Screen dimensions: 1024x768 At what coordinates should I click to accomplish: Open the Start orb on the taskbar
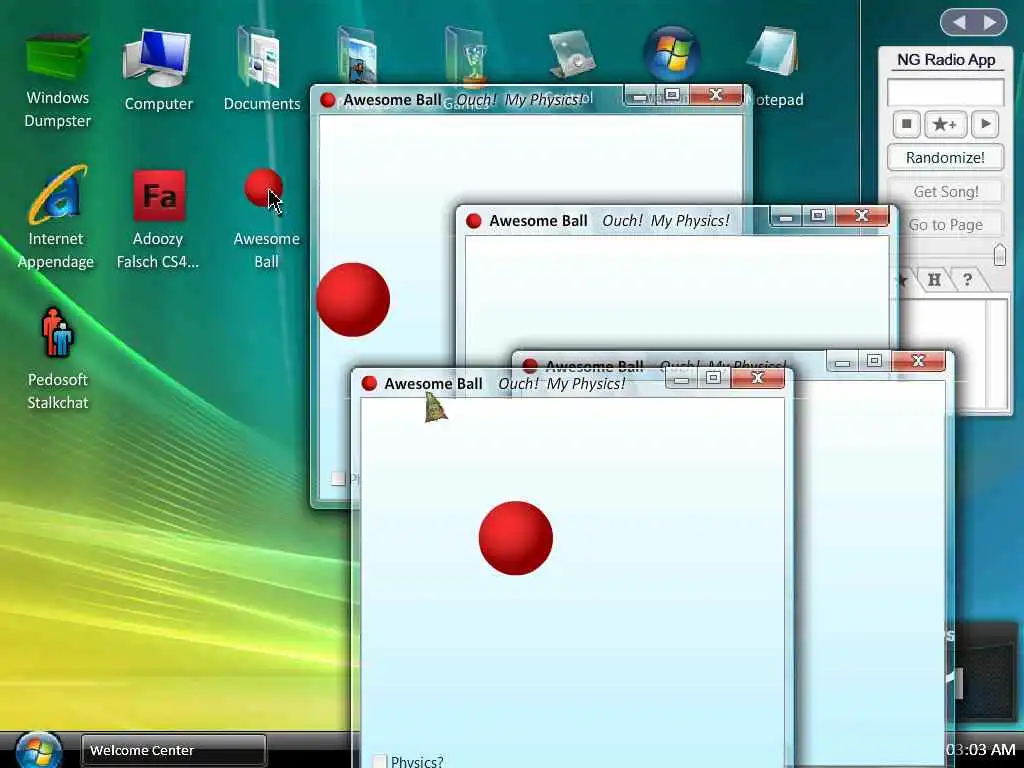tap(39, 751)
